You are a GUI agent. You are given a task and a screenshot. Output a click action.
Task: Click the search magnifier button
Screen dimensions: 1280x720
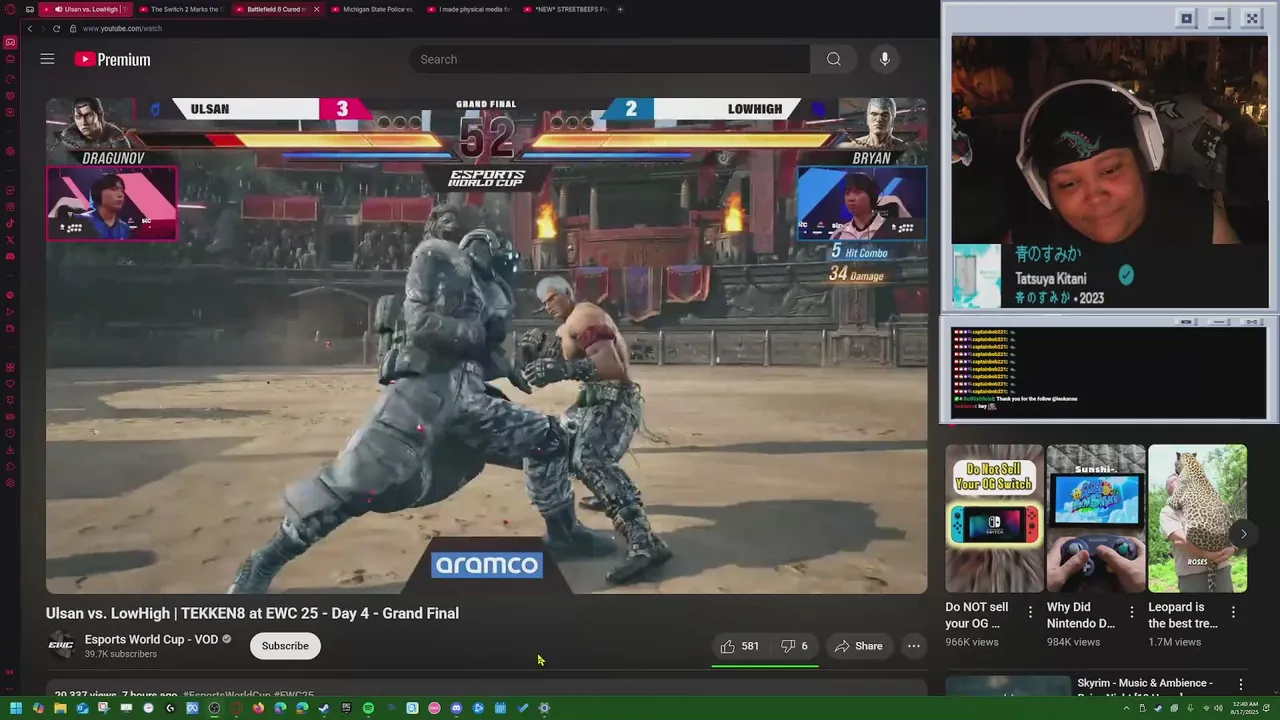pos(833,59)
